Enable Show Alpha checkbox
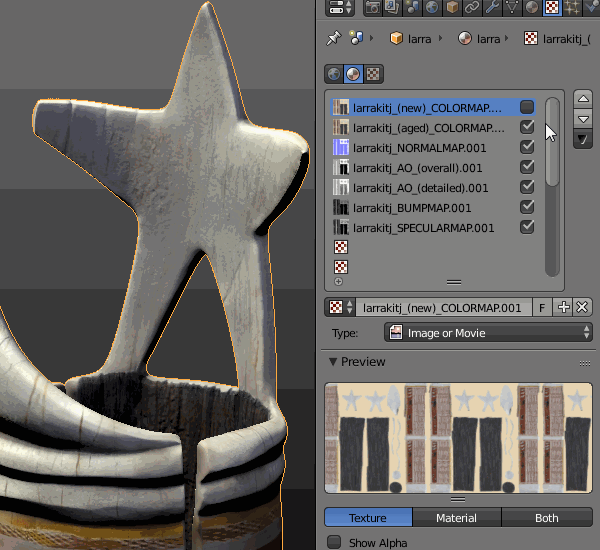 pyautogui.click(x=334, y=542)
